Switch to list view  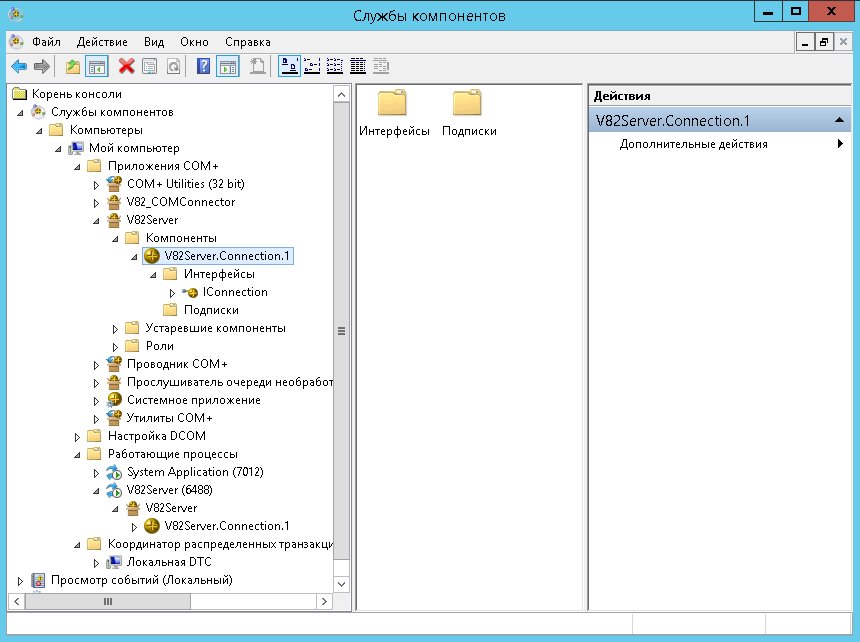(335, 67)
